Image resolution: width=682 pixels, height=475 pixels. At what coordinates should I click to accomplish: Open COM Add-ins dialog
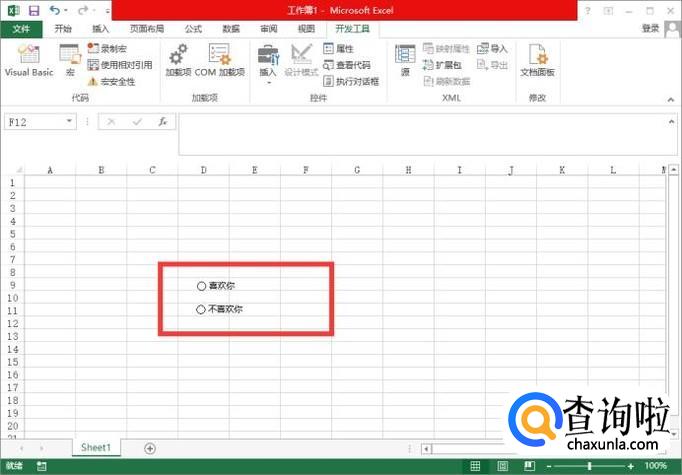click(x=220, y=60)
